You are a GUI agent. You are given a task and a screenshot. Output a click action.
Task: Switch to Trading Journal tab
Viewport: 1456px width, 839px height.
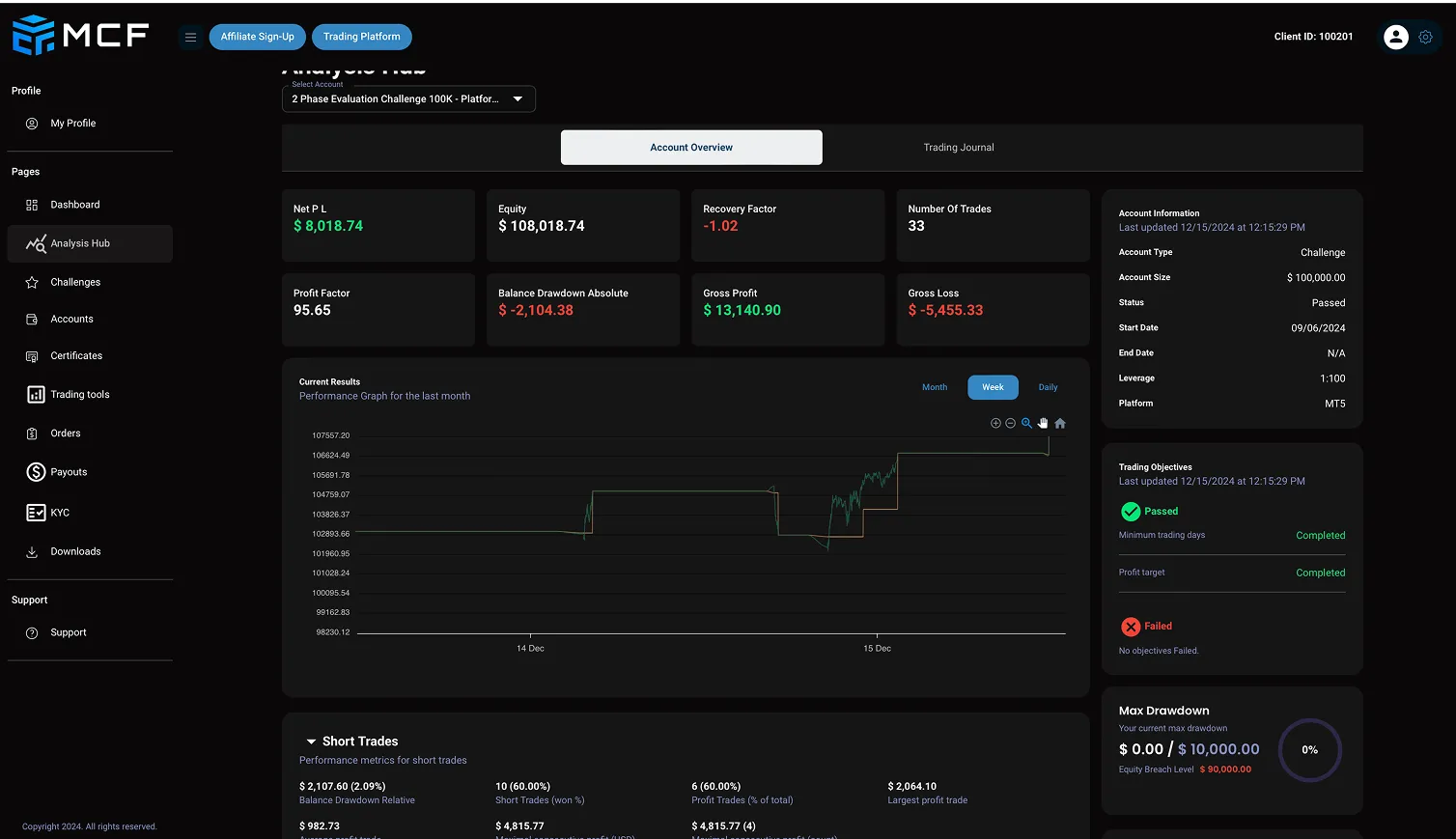[958, 148]
